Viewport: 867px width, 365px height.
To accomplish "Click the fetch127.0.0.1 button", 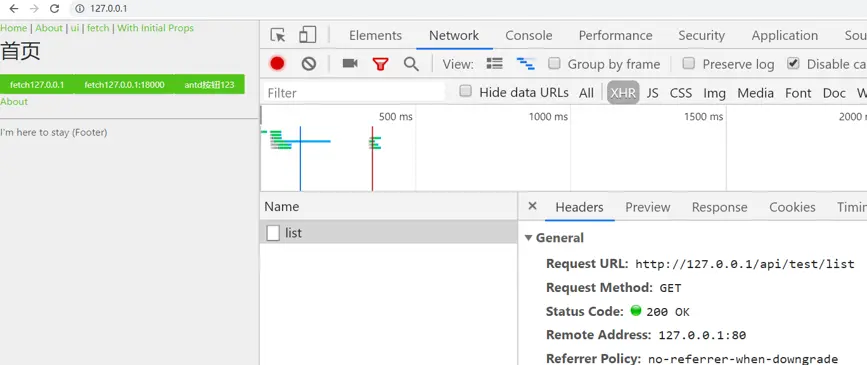I will pos(37,85).
